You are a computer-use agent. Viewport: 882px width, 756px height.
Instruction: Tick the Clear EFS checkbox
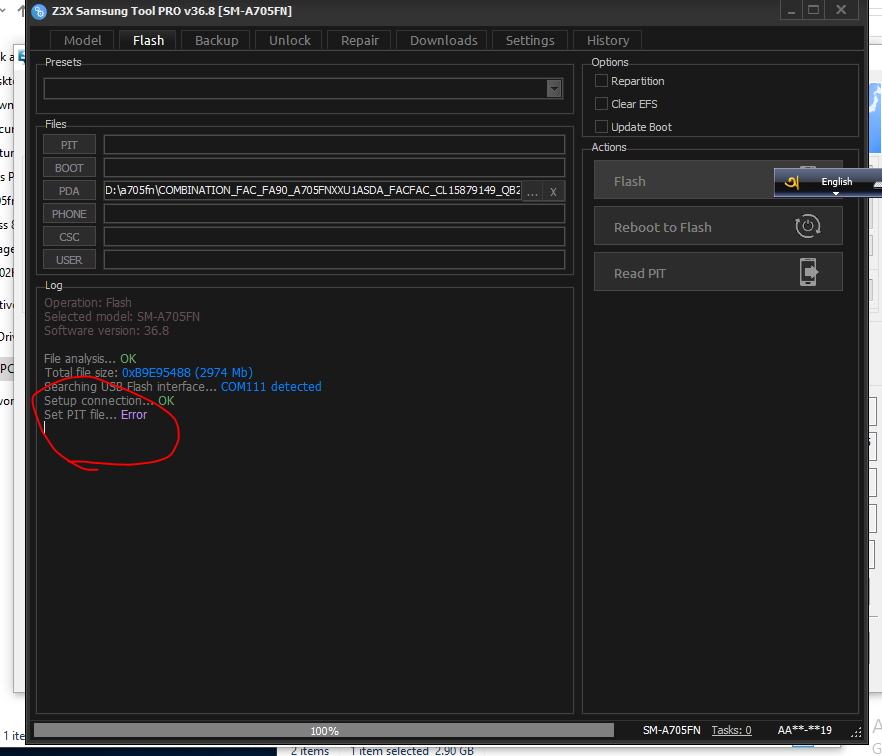click(x=601, y=104)
